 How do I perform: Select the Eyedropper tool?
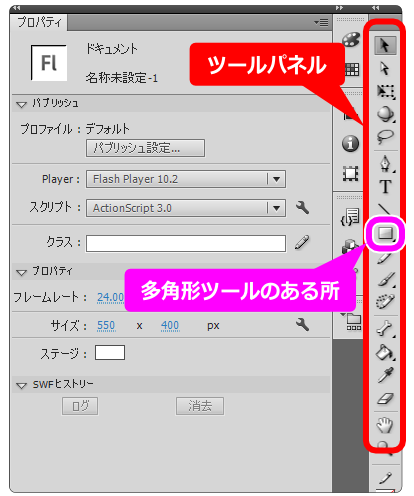[x=385, y=375]
